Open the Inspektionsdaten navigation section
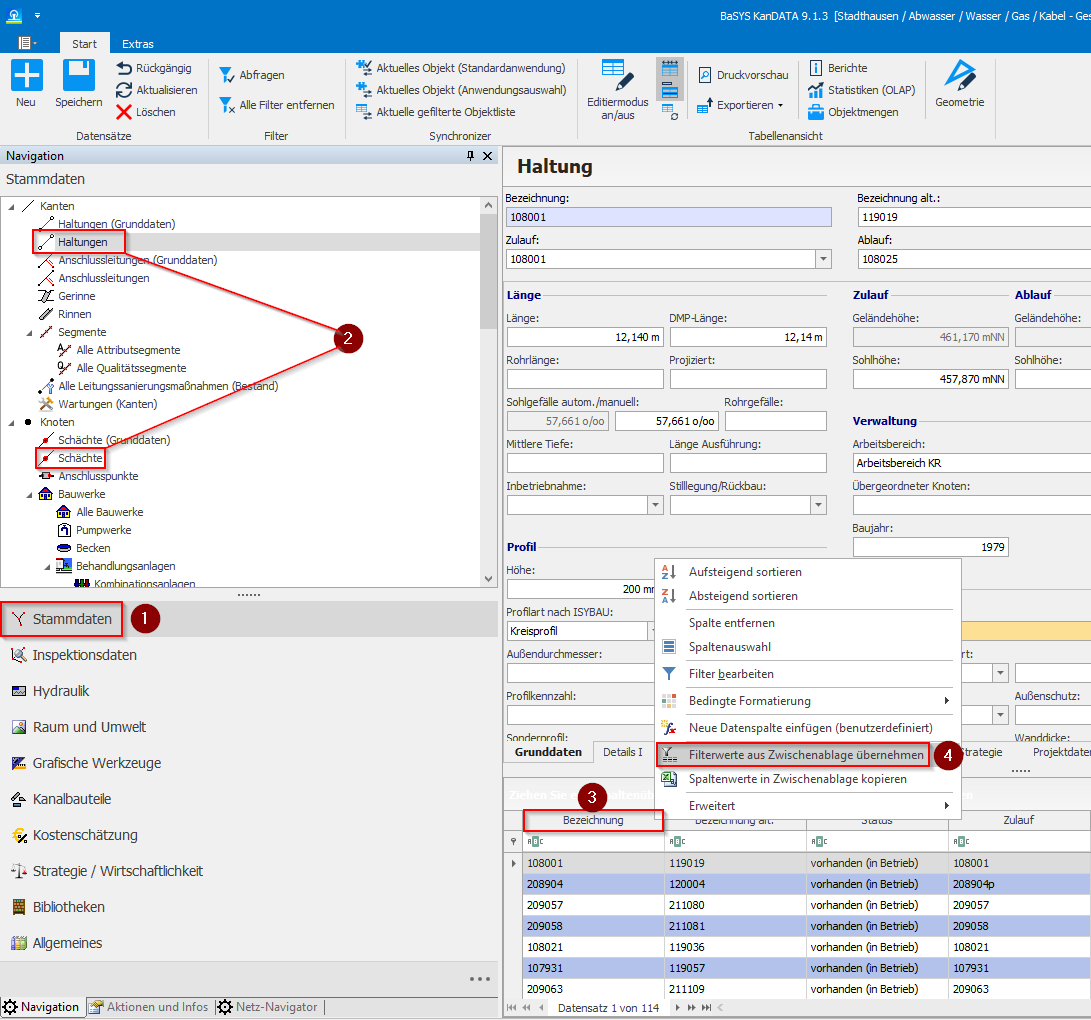1091x1020 pixels. pos(84,655)
